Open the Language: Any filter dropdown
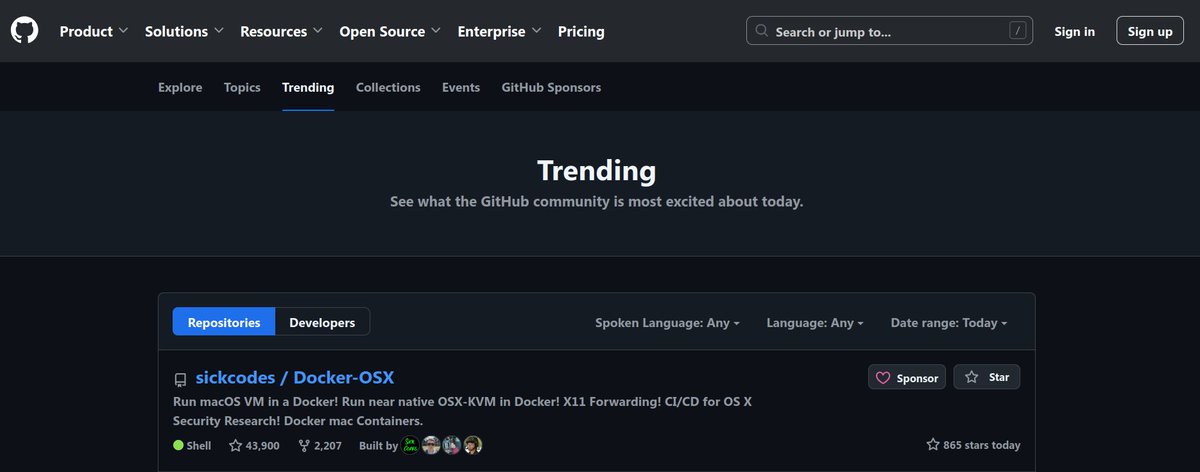This screenshot has height=472, width=1200. pos(815,323)
